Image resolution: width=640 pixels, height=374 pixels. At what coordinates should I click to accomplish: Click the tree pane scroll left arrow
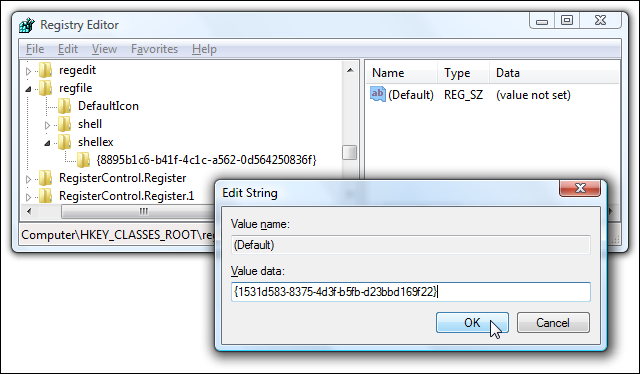click(x=29, y=211)
